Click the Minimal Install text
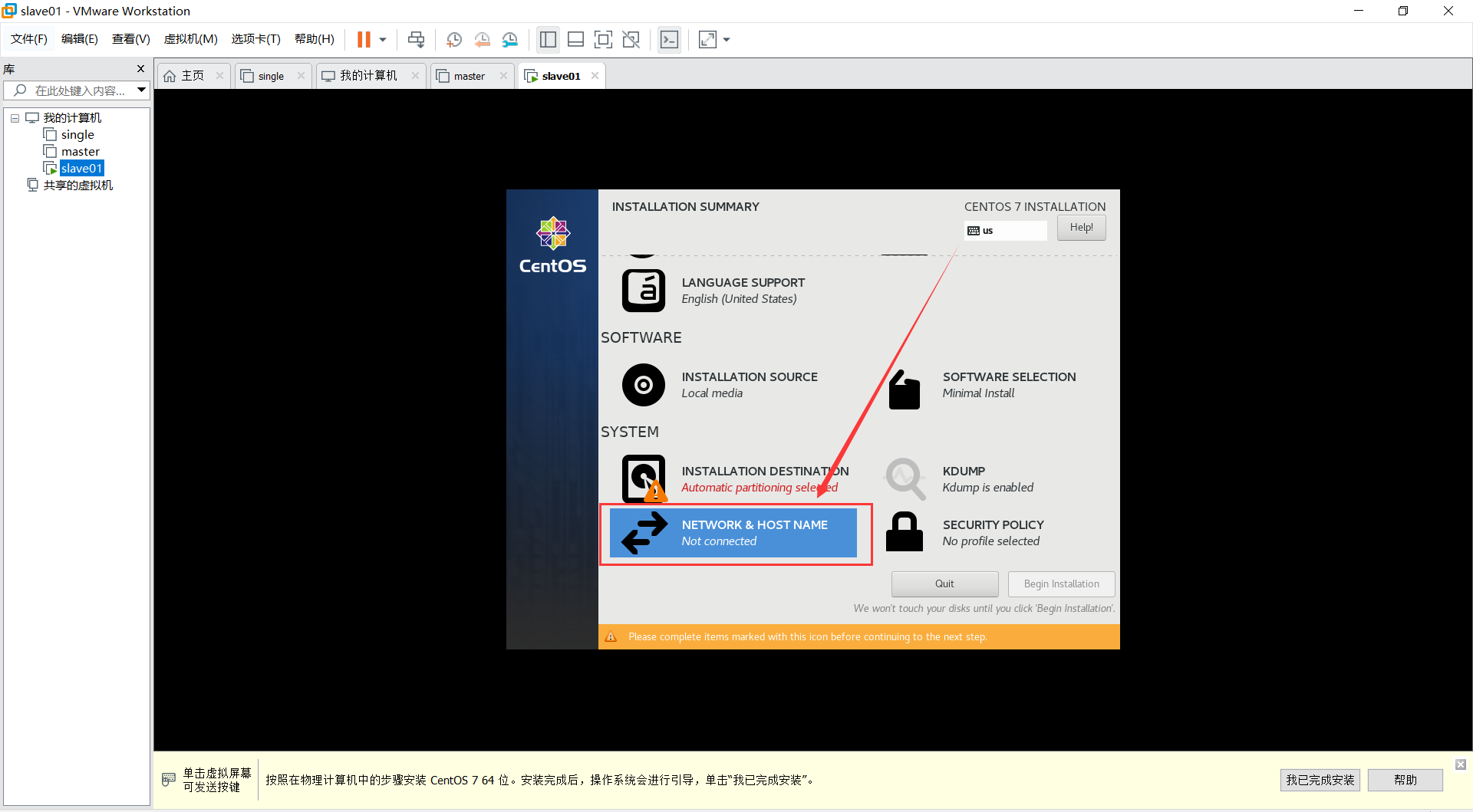 pos(978,393)
